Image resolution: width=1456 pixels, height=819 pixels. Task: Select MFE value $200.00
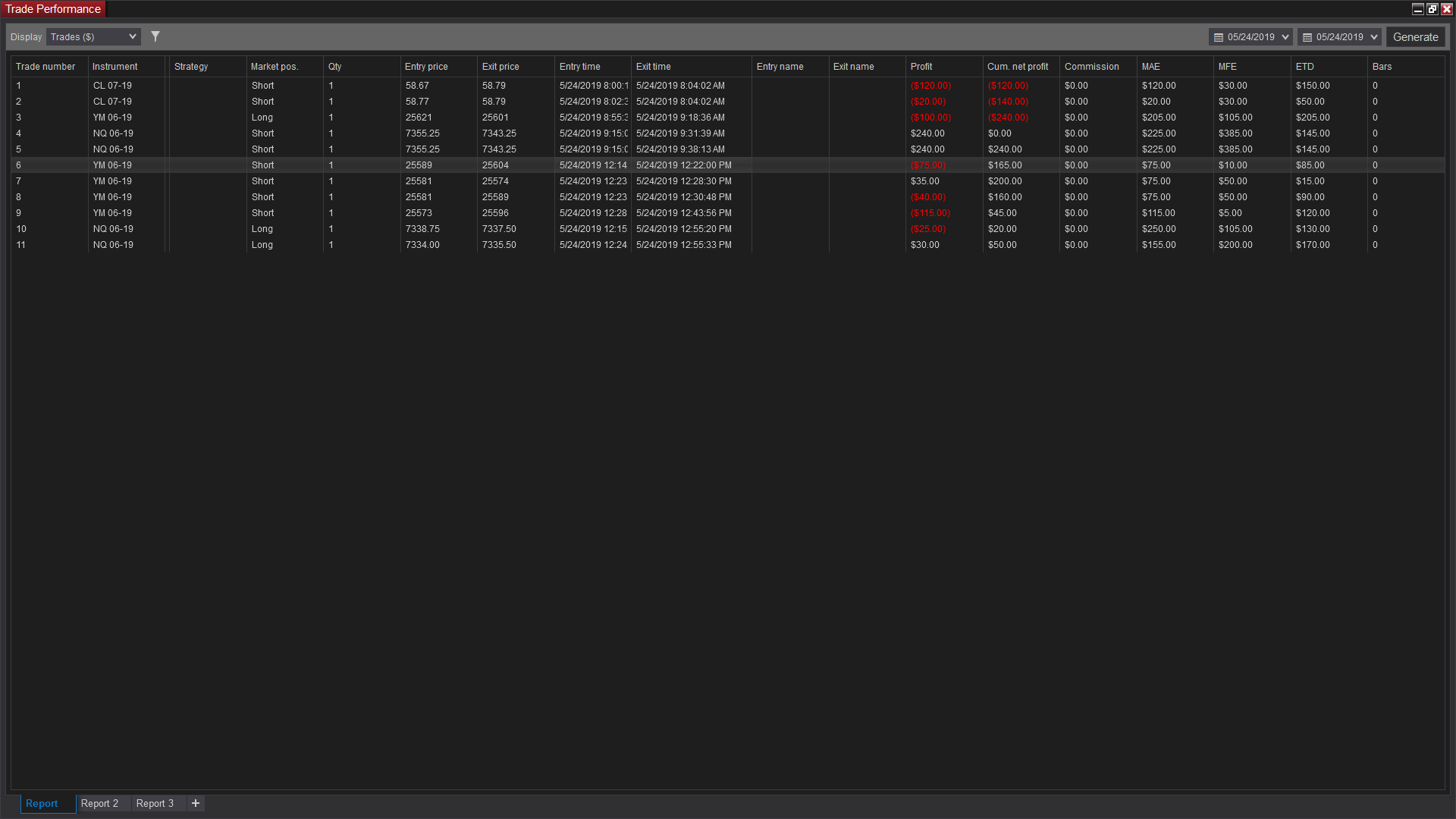(1235, 245)
